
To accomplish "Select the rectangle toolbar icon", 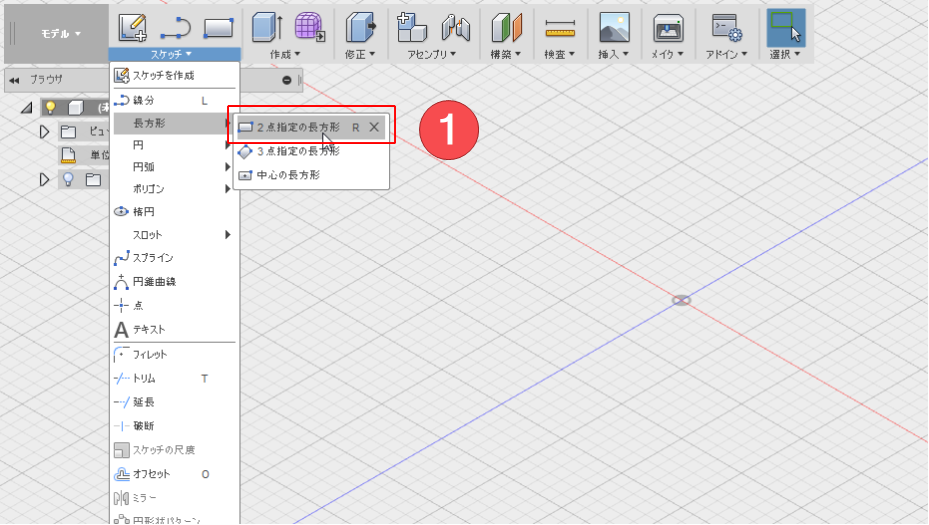I will coord(219,28).
